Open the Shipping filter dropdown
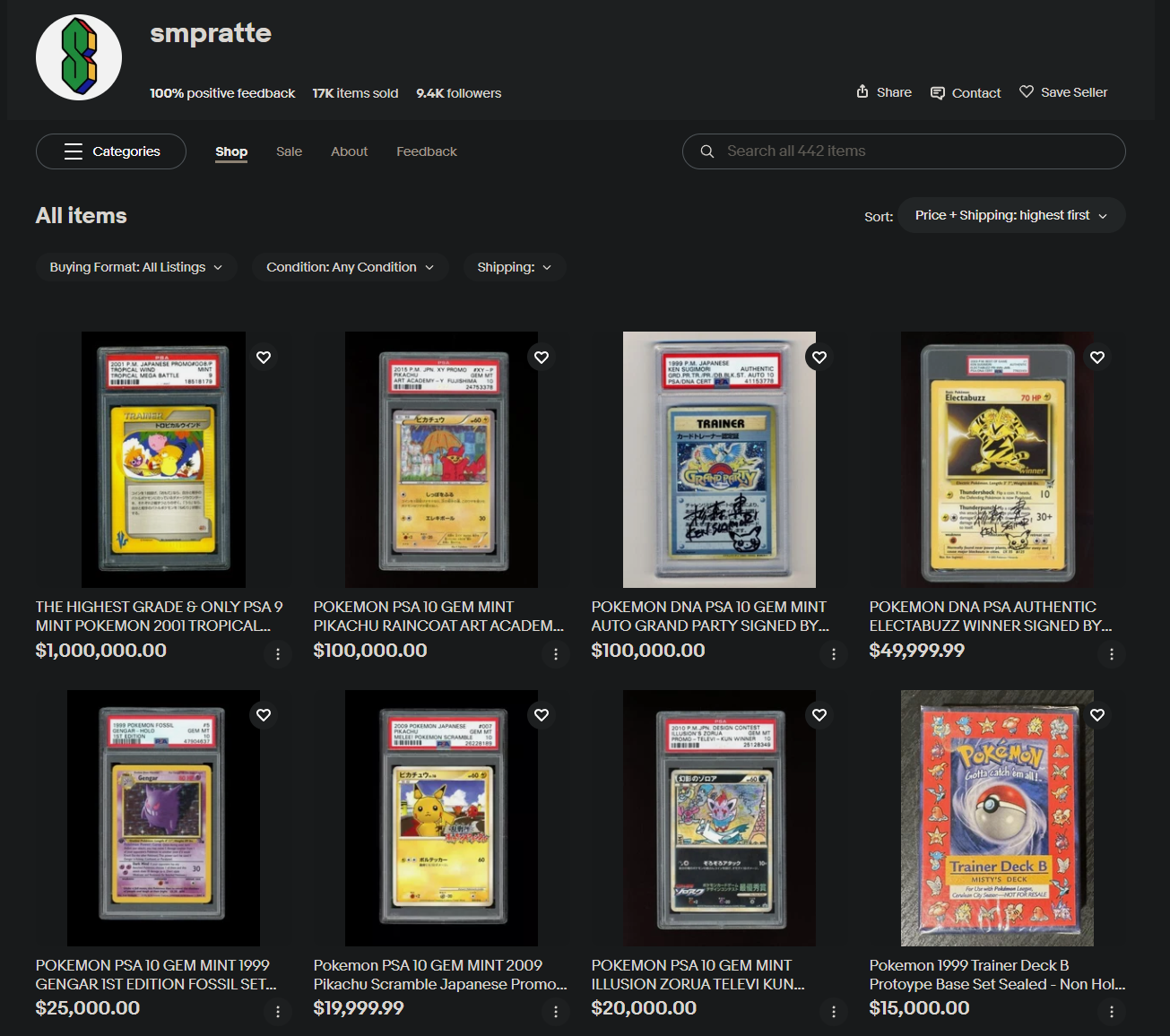1170x1036 pixels. pos(515,267)
